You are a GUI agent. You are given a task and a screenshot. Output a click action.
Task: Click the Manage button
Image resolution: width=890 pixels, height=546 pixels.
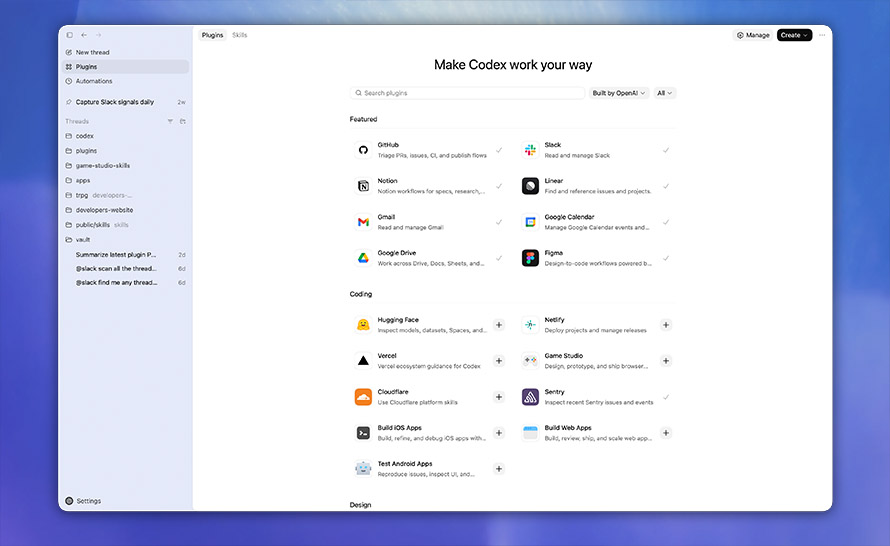tap(753, 35)
